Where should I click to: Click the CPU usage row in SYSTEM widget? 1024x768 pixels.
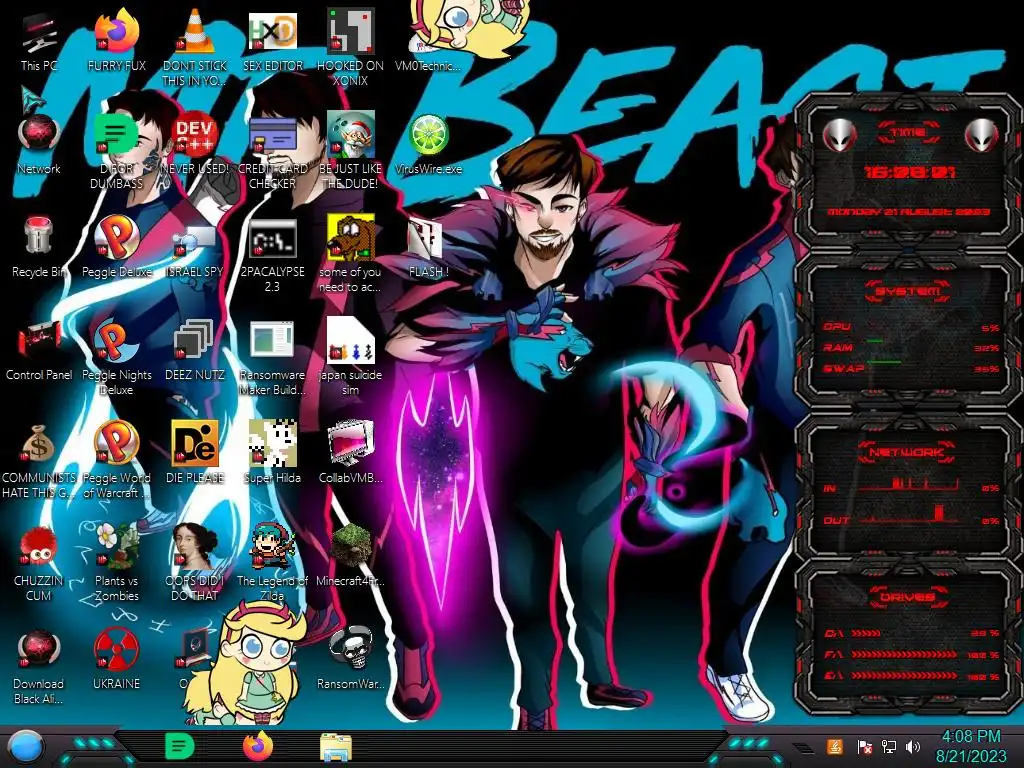pyautogui.click(x=911, y=327)
